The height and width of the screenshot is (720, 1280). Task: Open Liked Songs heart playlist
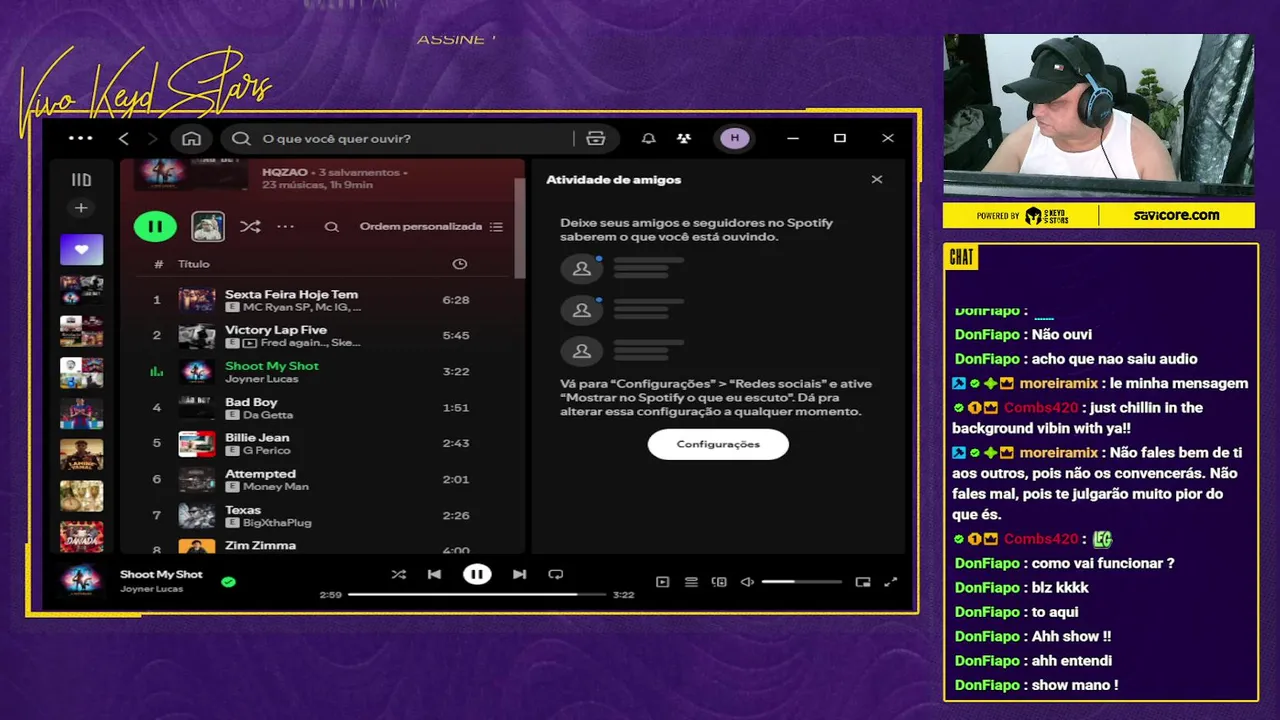click(81, 249)
